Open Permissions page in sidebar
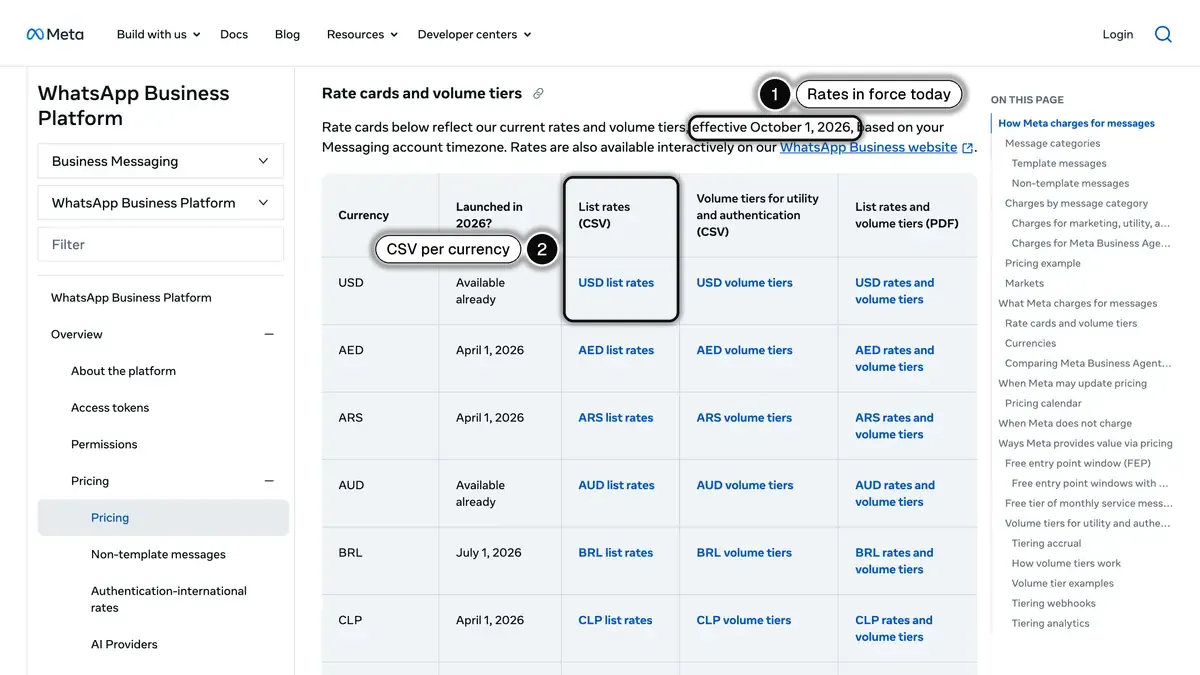Viewport: 1200px width, 675px height. coord(104,444)
